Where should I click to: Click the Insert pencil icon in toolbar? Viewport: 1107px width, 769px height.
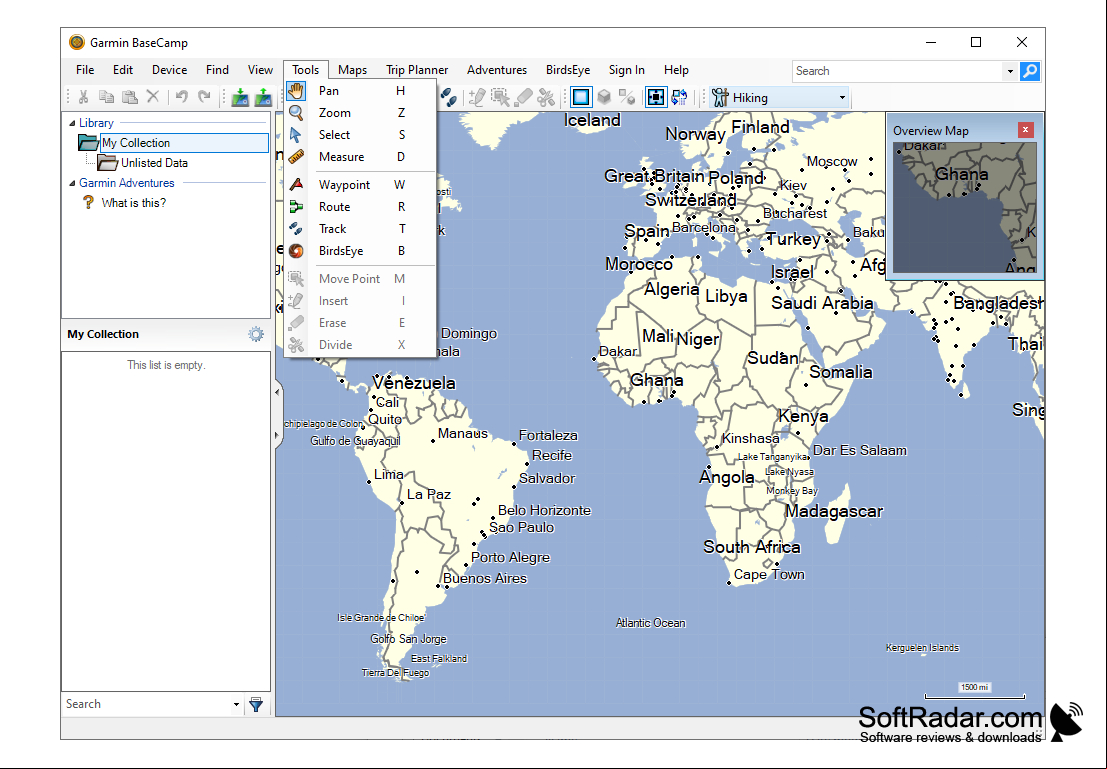point(477,97)
